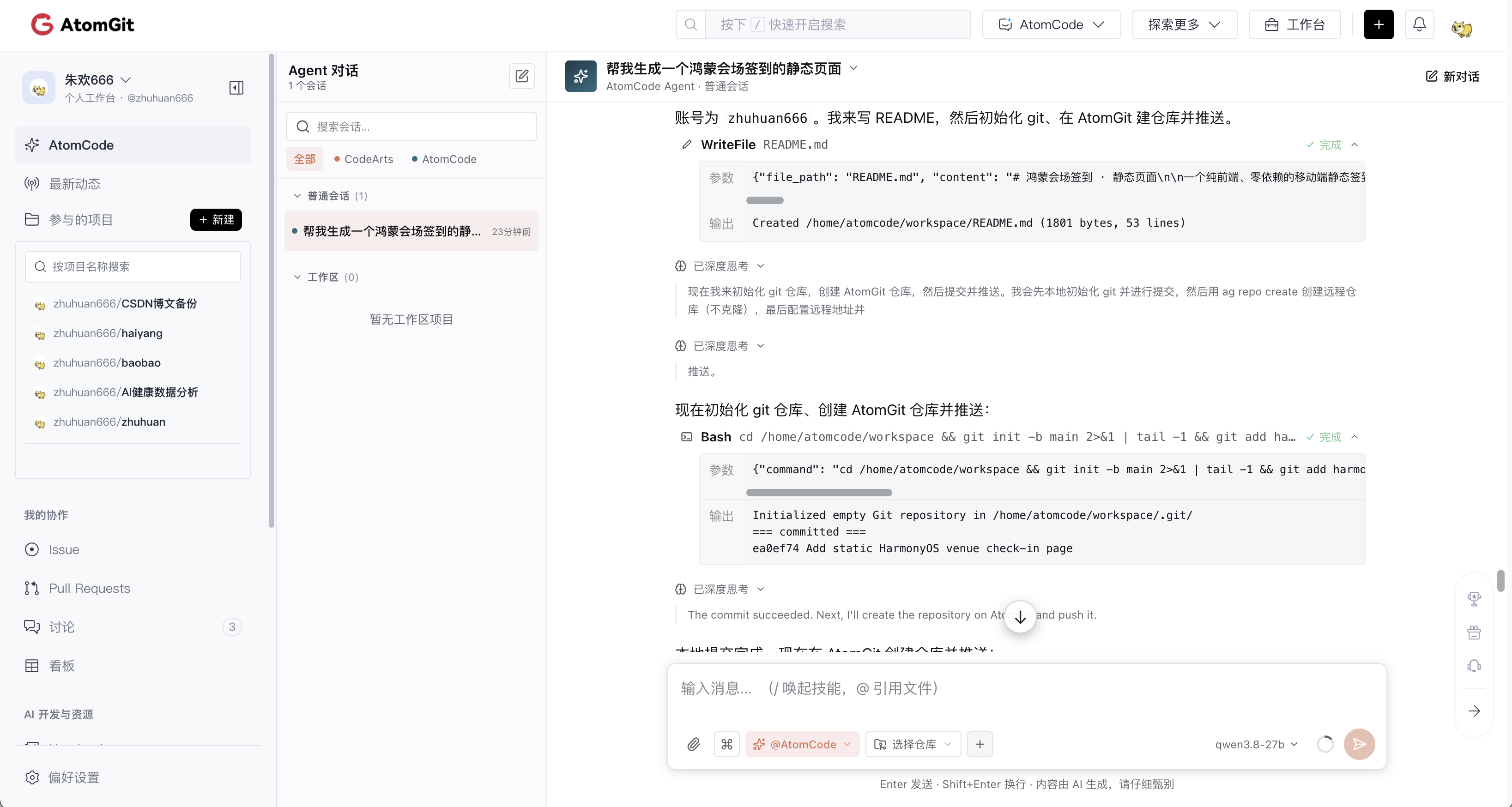This screenshot has height=807, width=1512.
Task: Focus the 输入消息 message box
Action: [1027, 688]
